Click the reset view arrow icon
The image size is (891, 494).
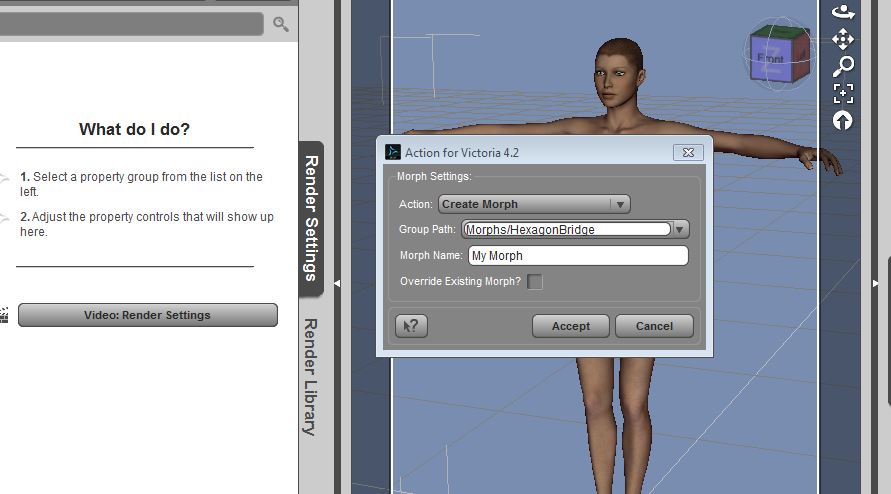click(x=843, y=121)
